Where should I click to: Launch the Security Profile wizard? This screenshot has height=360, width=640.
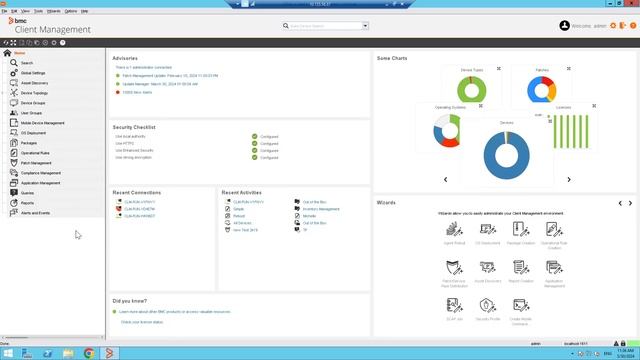click(488, 306)
